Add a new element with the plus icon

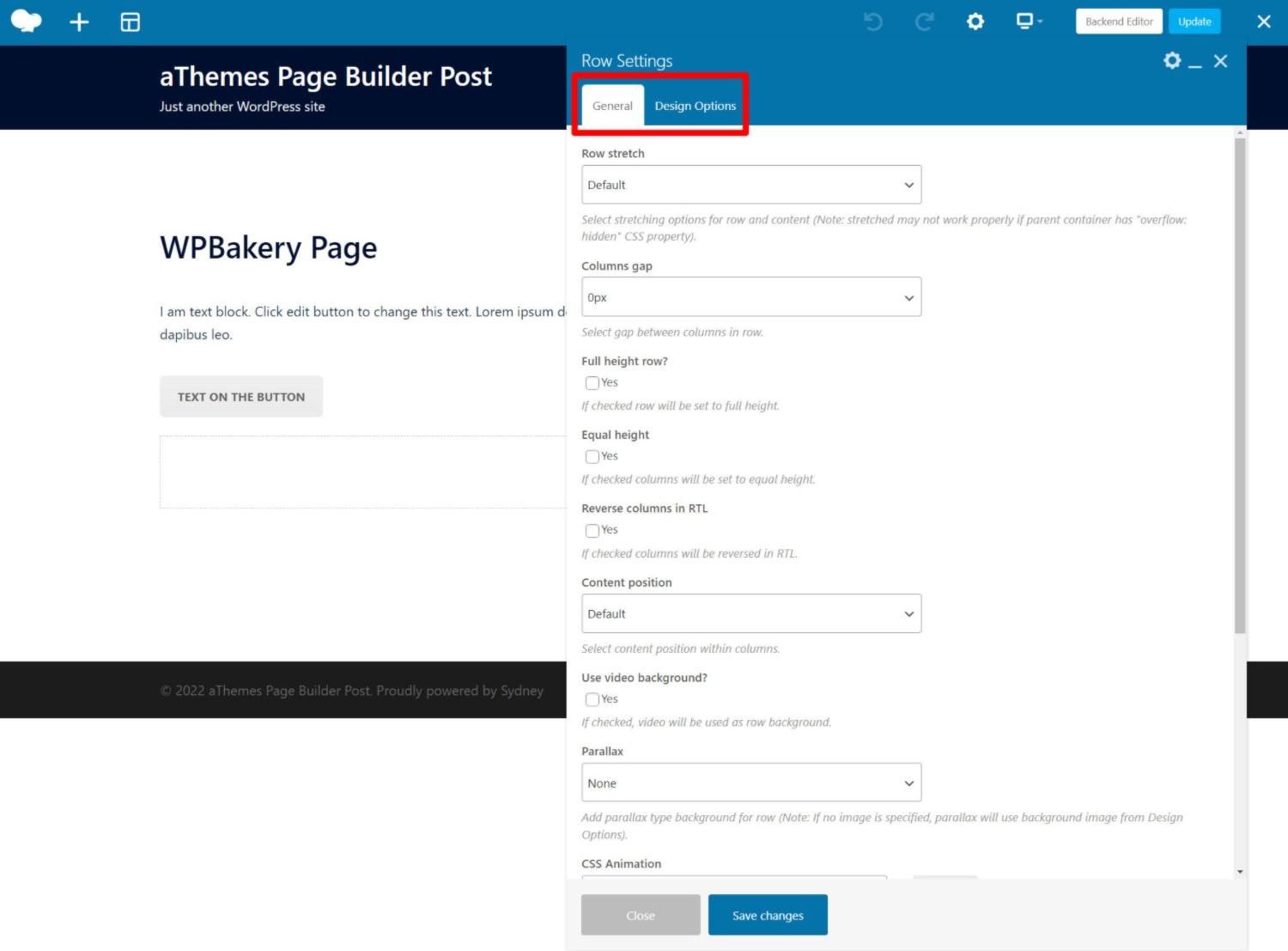[x=79, y=22]
